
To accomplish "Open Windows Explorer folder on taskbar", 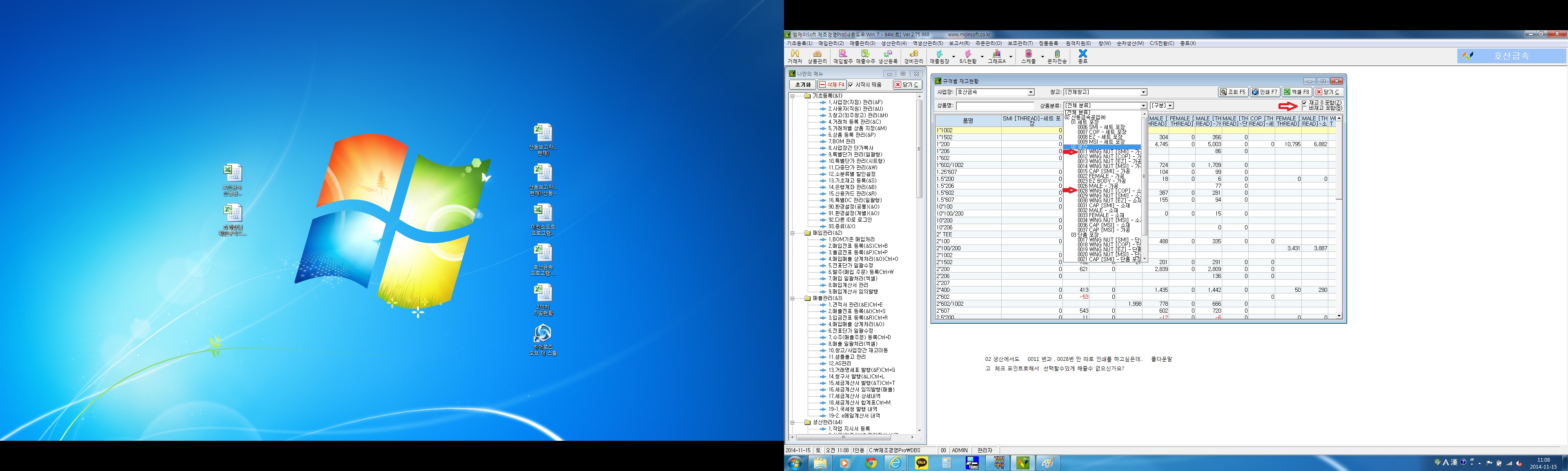I will (820, 463).
